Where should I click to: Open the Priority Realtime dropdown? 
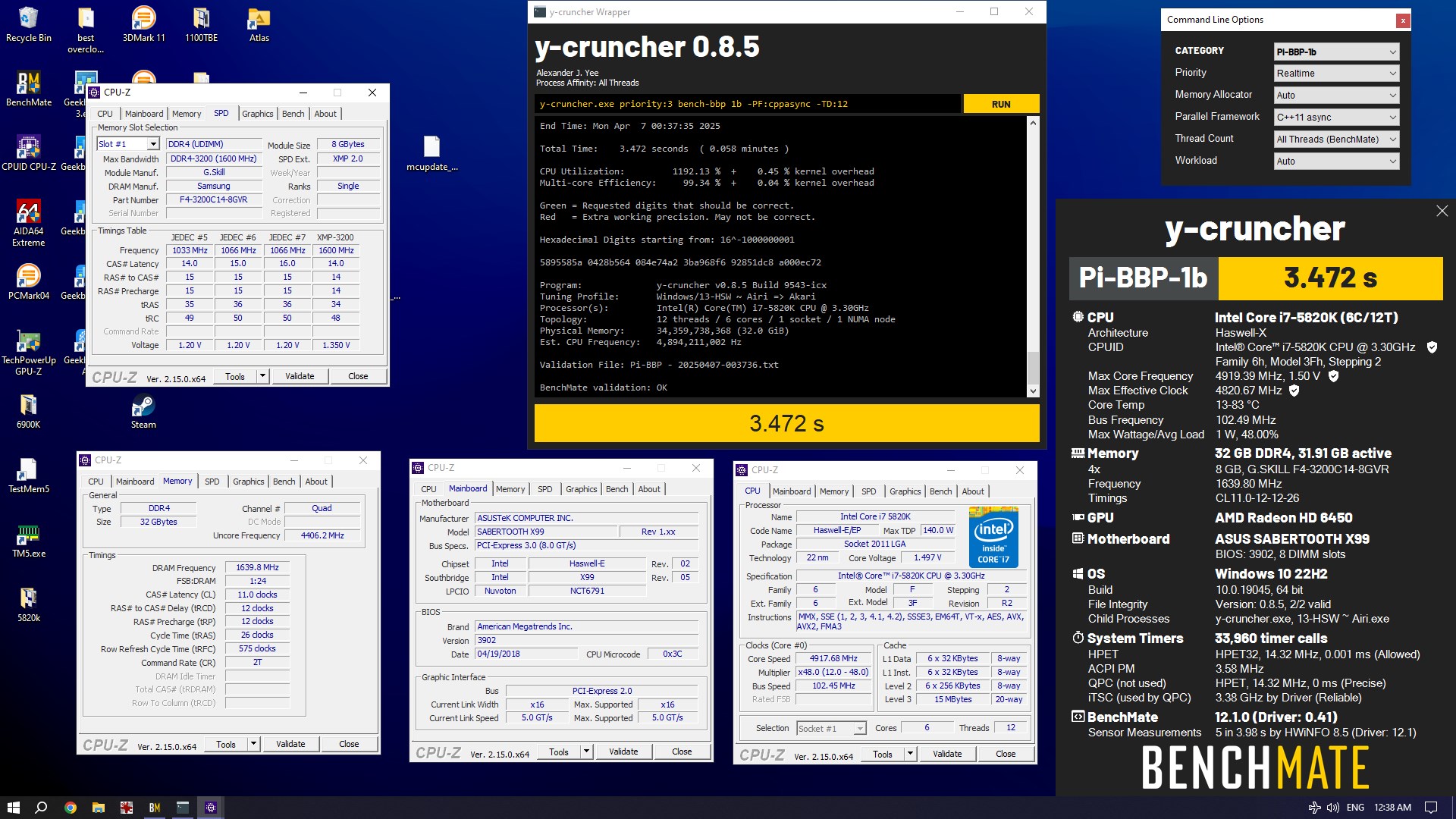(x=1336, y=74)
